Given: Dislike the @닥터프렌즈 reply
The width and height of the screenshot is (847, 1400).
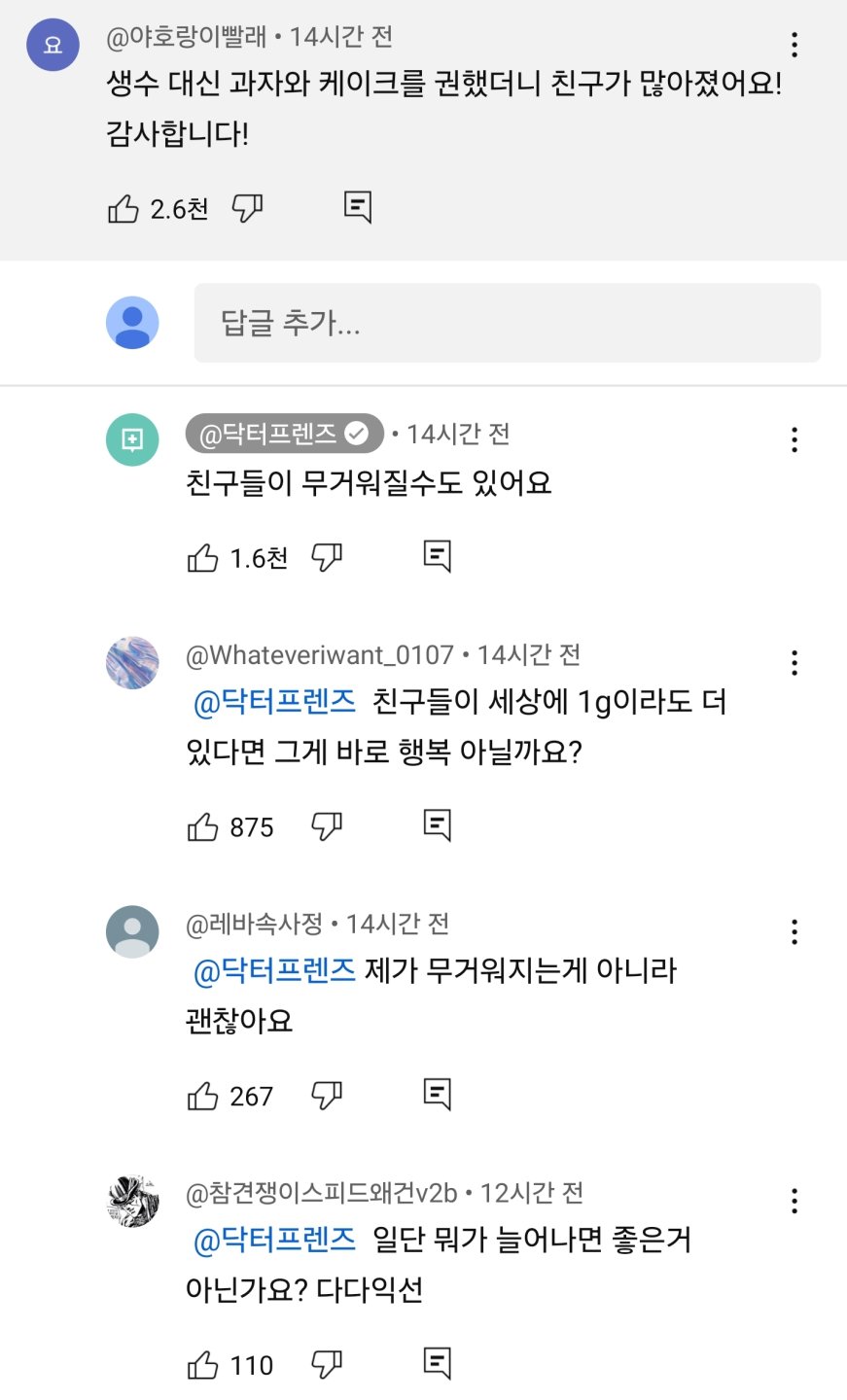Looking at the screenshot, I should 328,555.
